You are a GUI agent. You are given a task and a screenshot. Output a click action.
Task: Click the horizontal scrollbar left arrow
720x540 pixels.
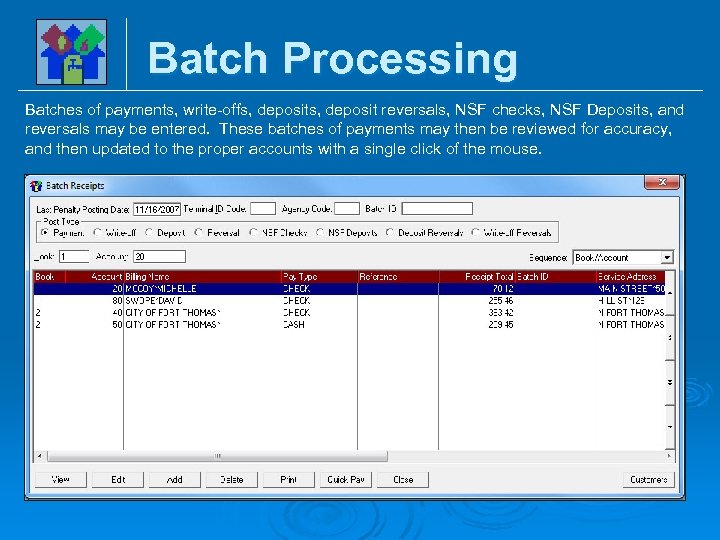click(x=40, y=456)
